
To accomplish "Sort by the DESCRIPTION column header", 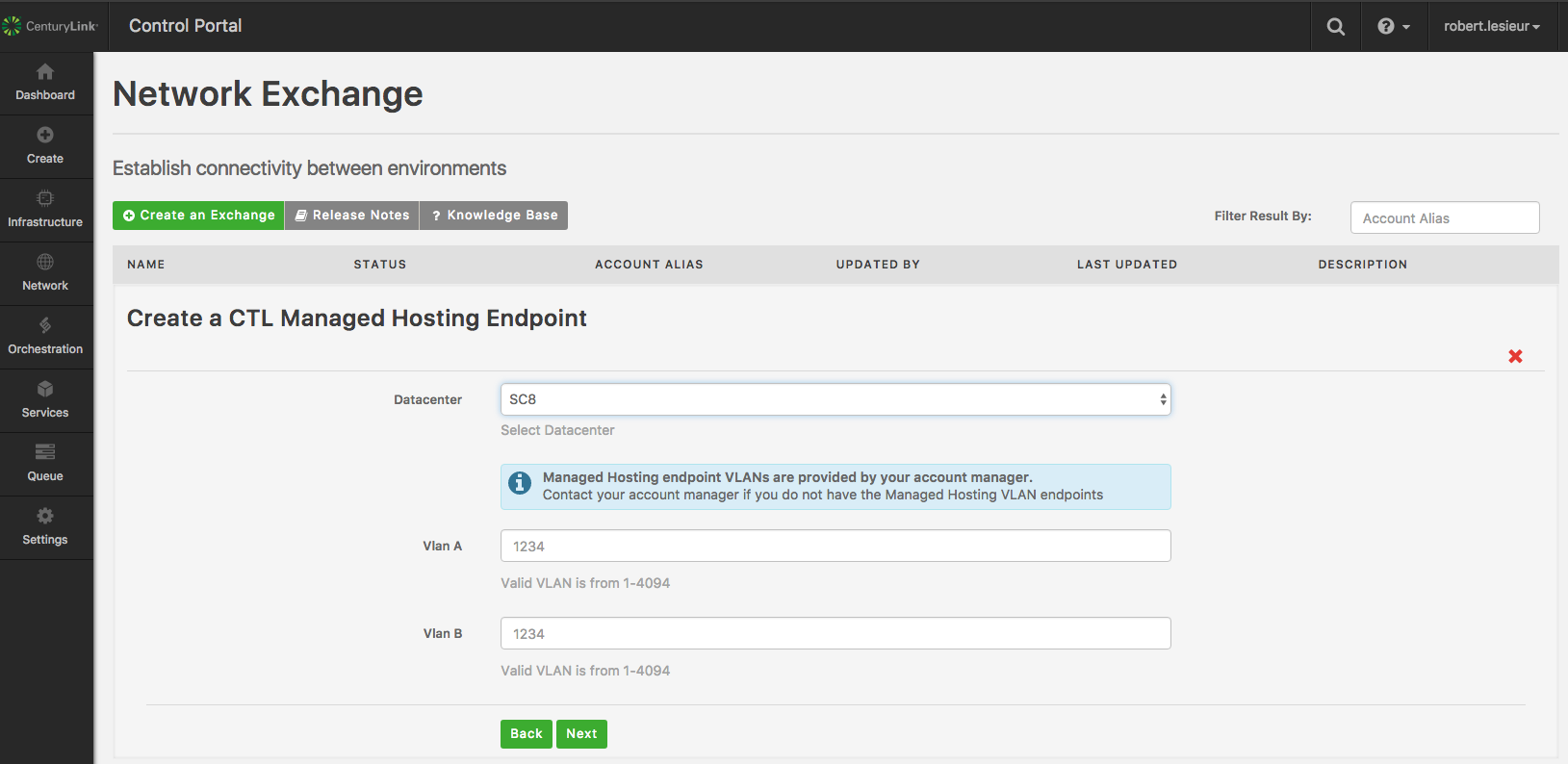I will (x=1363, y=265).
